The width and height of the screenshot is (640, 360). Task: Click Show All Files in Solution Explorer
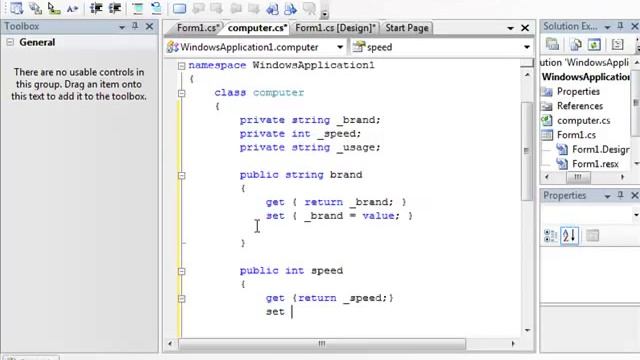[576, 44]
